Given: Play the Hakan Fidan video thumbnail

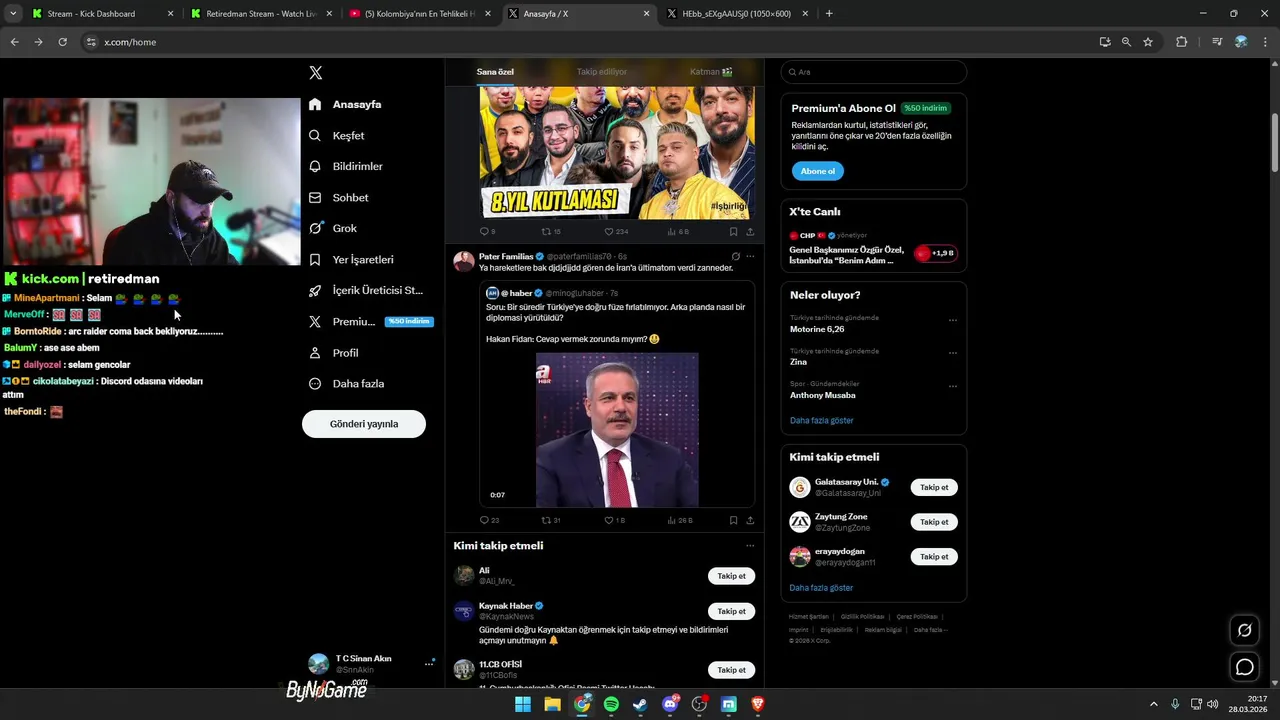Looking at the screenshot, I should click(x=617, y=430).
